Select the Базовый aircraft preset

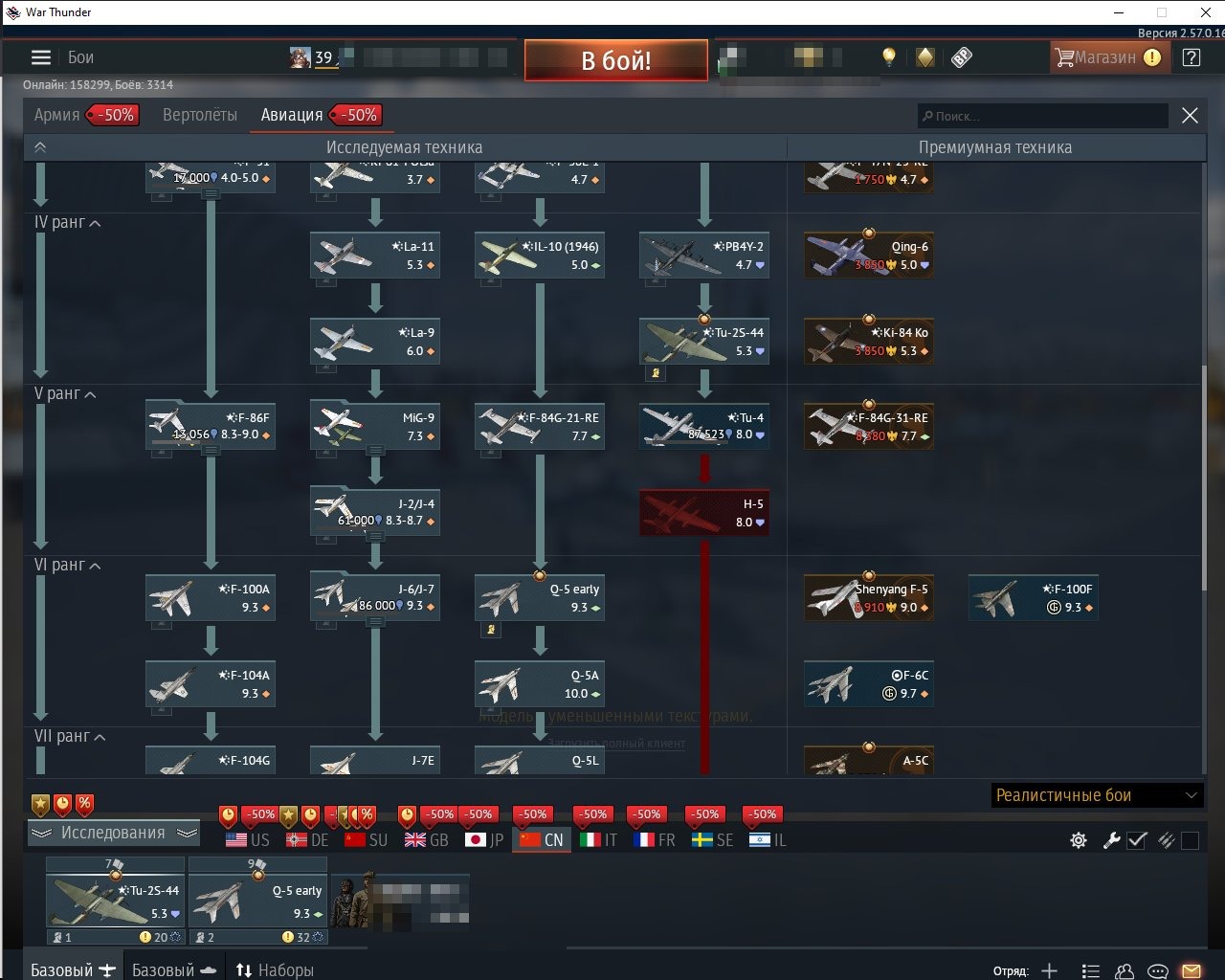[73, 970]
